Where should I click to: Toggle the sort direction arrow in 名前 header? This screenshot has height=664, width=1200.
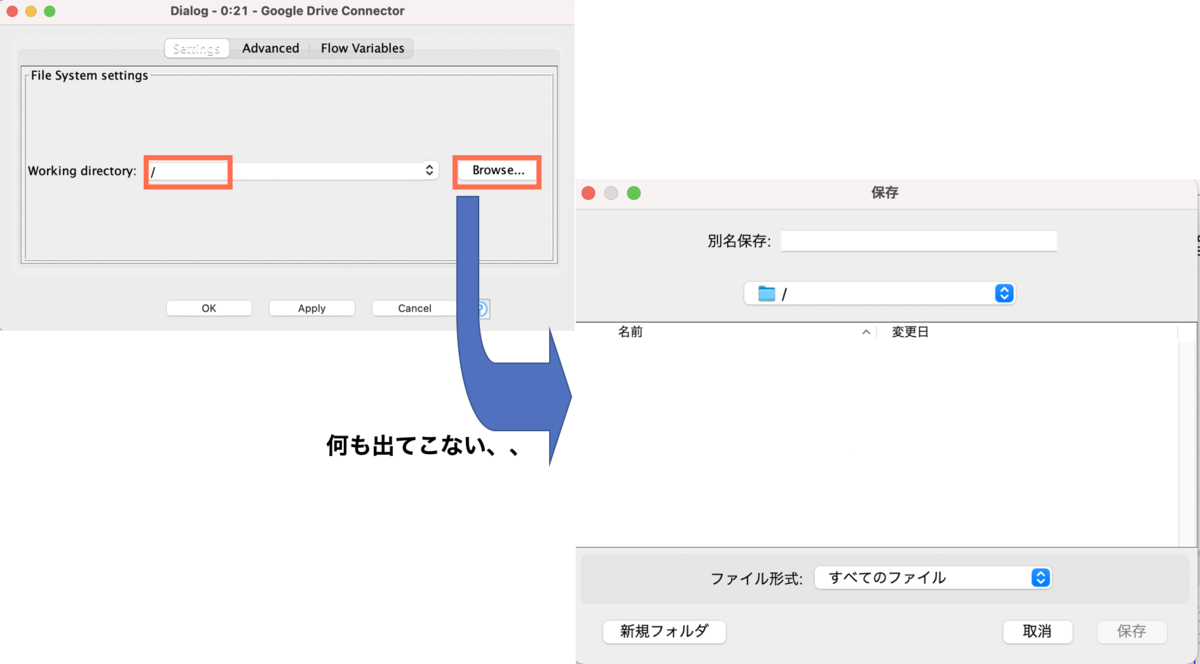866,332
